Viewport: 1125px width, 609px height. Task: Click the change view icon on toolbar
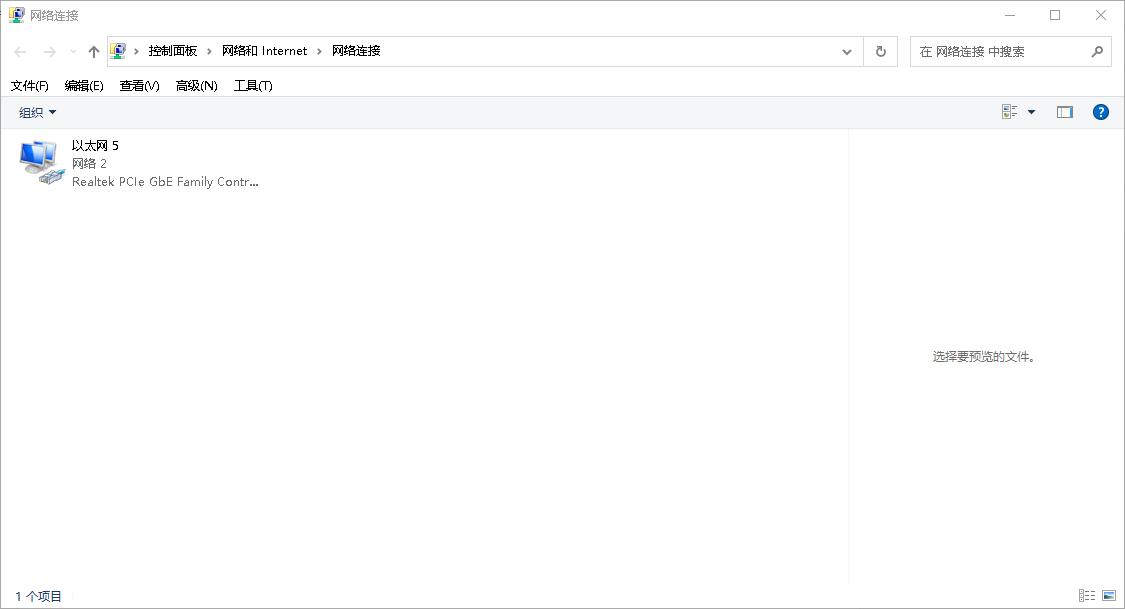(x=1008, y=111)
